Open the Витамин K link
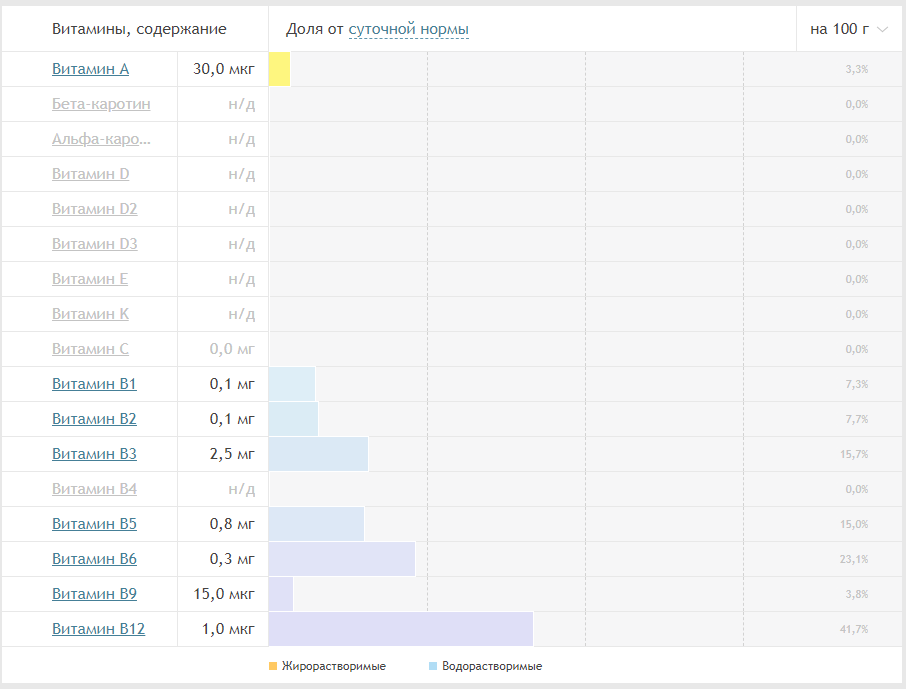 point(90,314)
